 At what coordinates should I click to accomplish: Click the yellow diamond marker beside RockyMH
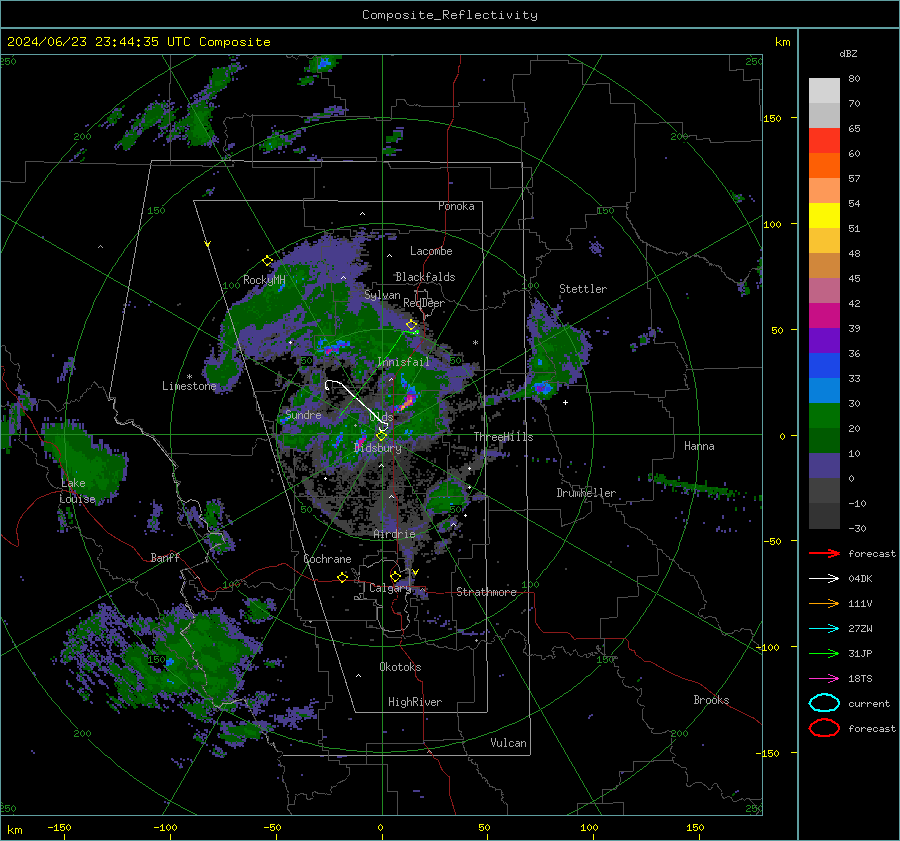pyautogui.click(x=267, y=261)
